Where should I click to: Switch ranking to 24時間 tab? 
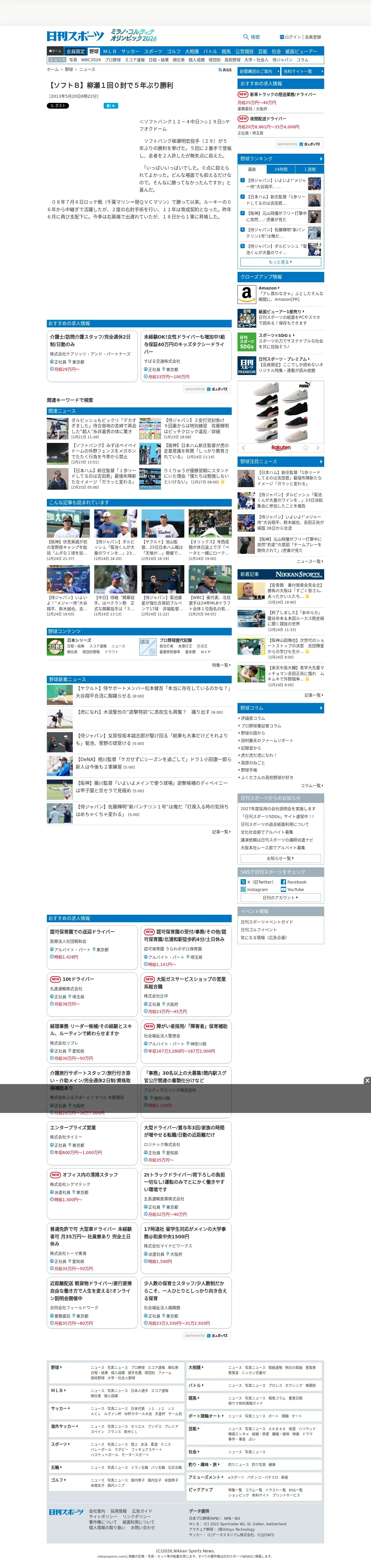tap(281, 169)
